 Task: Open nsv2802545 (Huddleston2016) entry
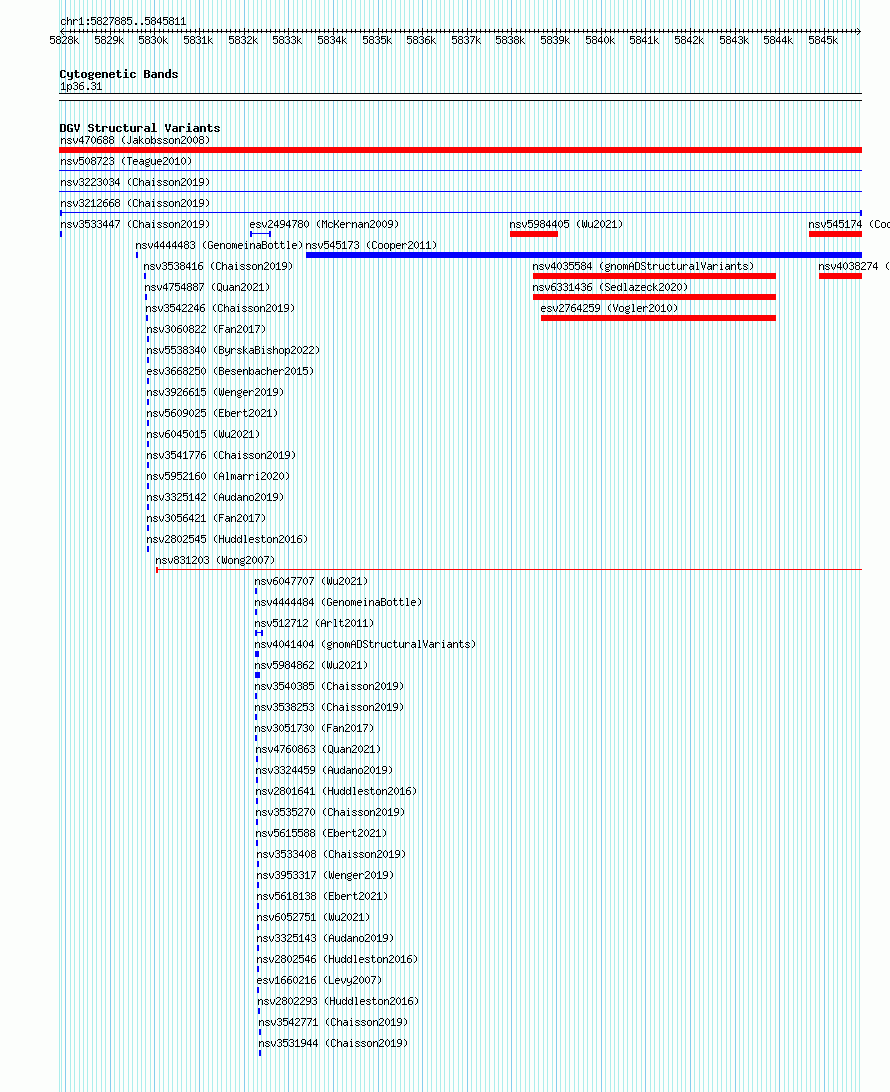tap(227, 539)
